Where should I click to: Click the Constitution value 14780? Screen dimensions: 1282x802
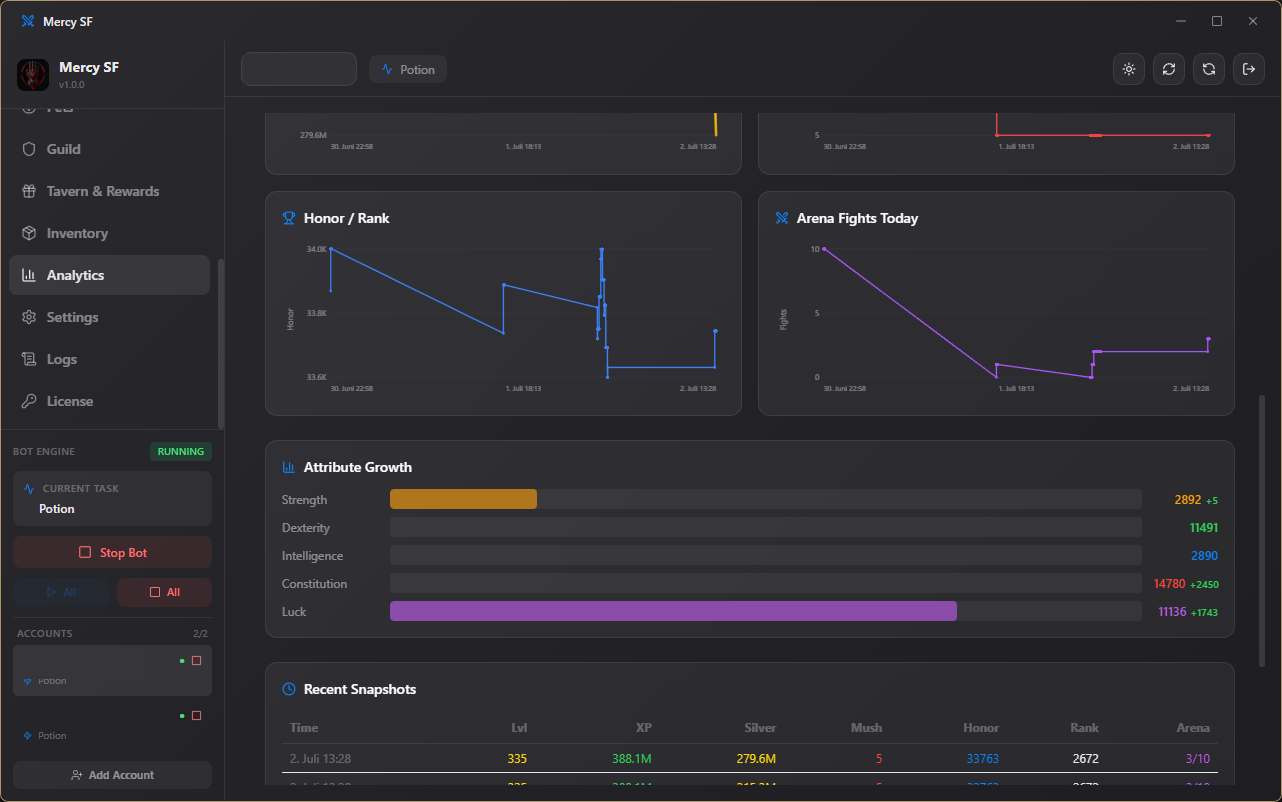click(1169, 584)
